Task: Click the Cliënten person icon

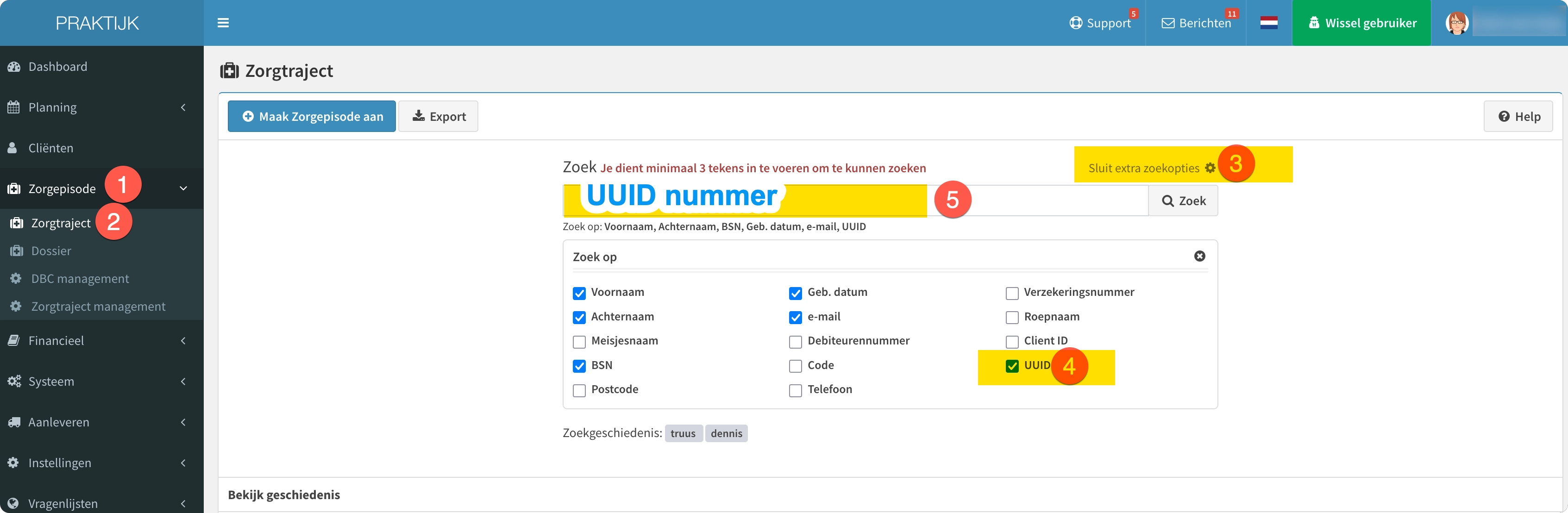Action: coord(12,148)
